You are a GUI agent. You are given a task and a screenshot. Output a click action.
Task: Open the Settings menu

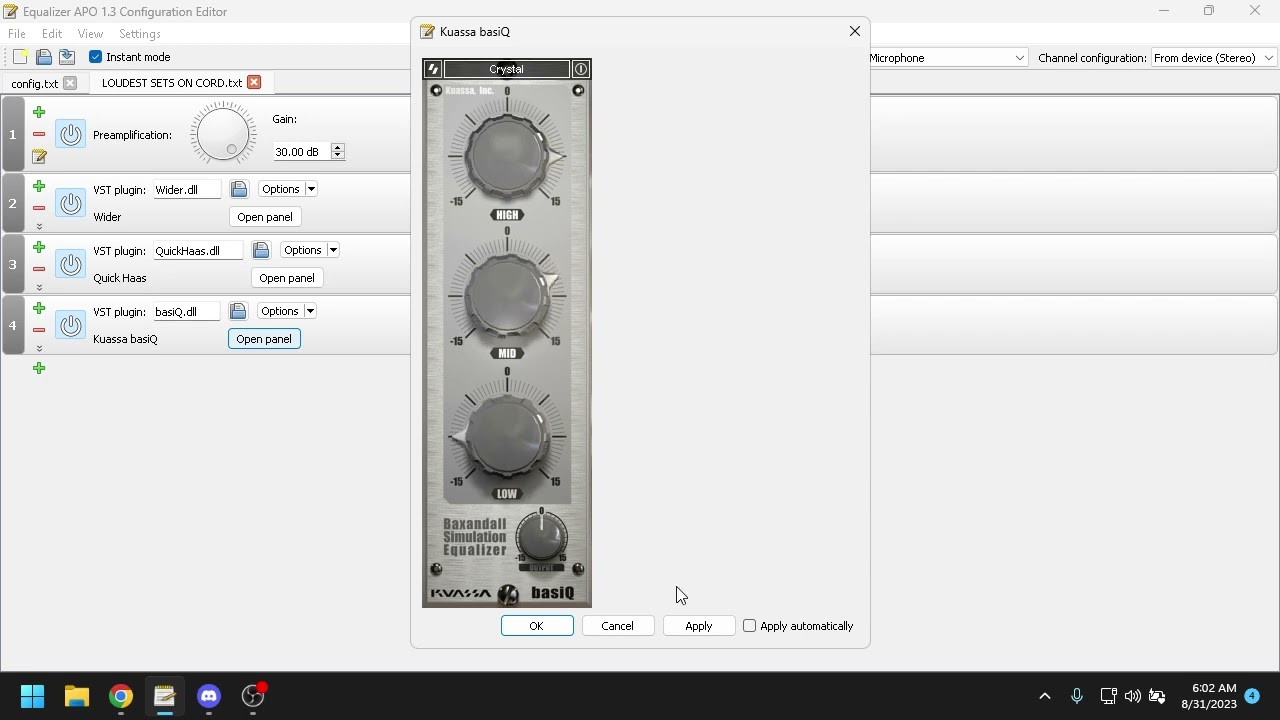pyautogui.click(x=140, y=34)
